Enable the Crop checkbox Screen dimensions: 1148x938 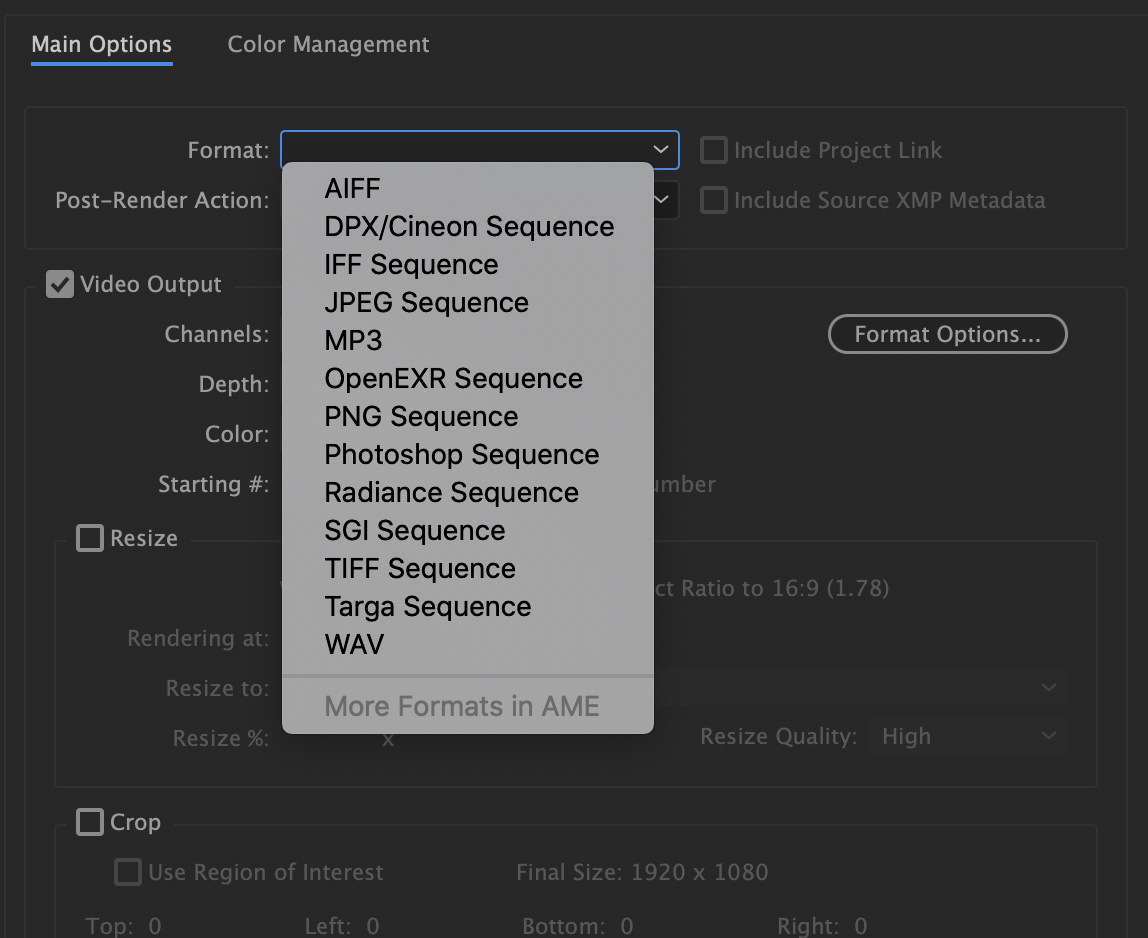(90, 822)
